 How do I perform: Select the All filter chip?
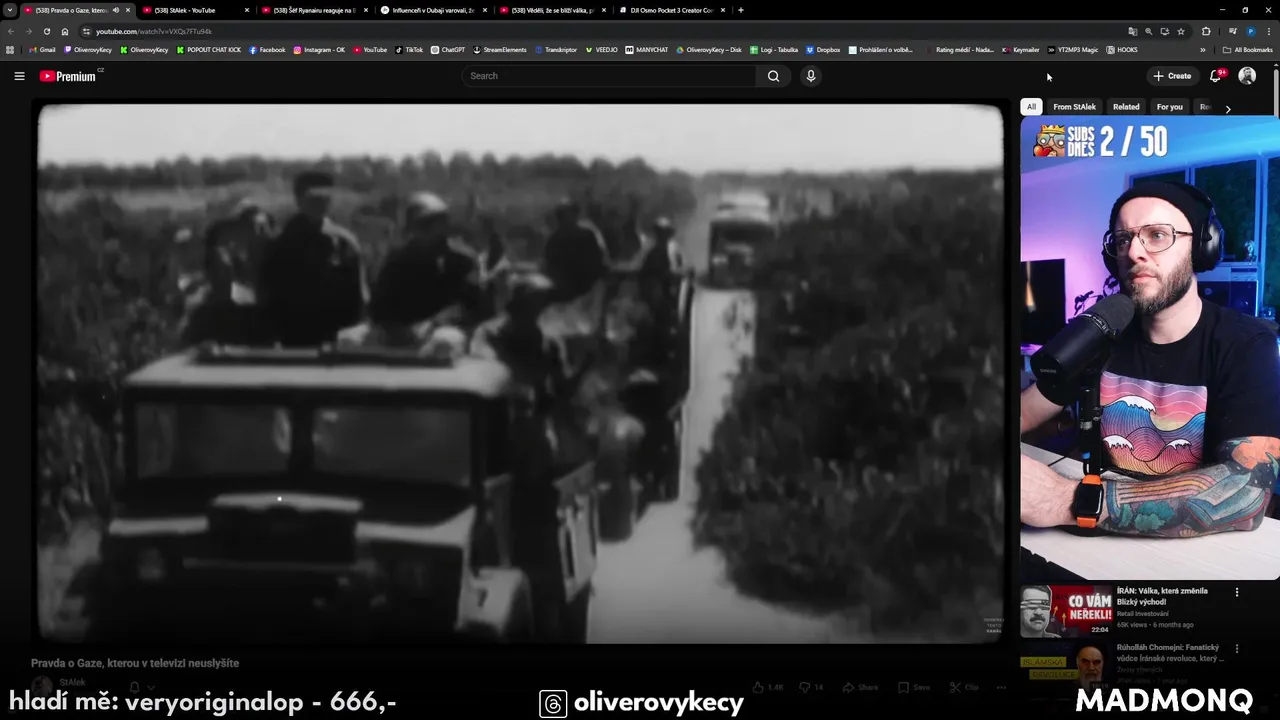[x=1031, y=107]
